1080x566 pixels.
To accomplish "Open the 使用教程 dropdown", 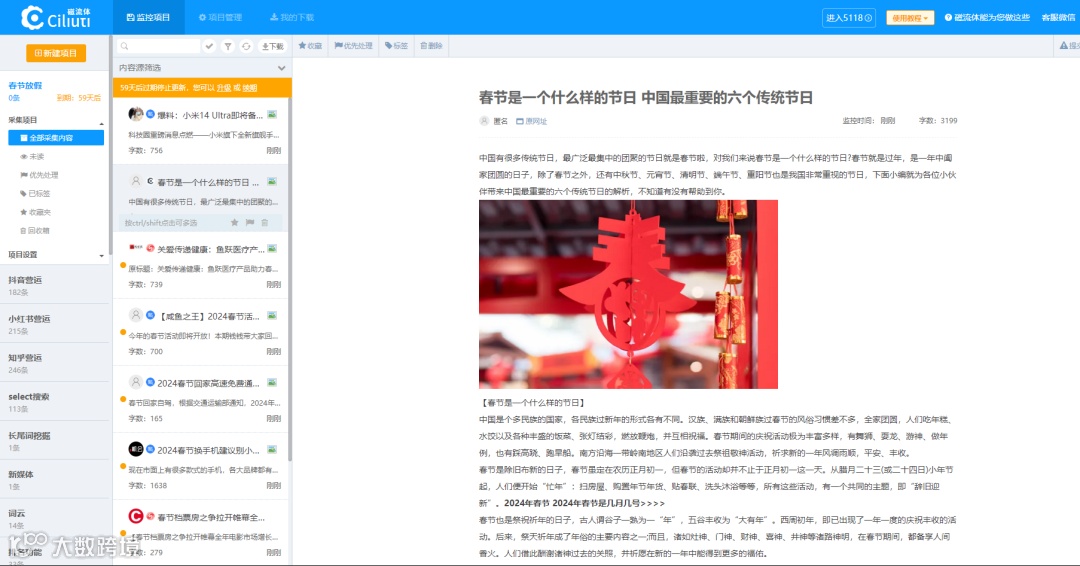I will tap(910, 18).
